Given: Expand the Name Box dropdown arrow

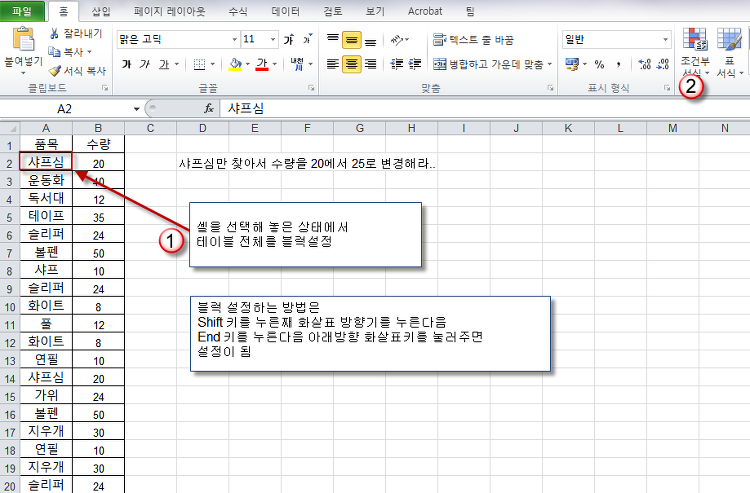Looking at the screenshot, I should 136,109.
